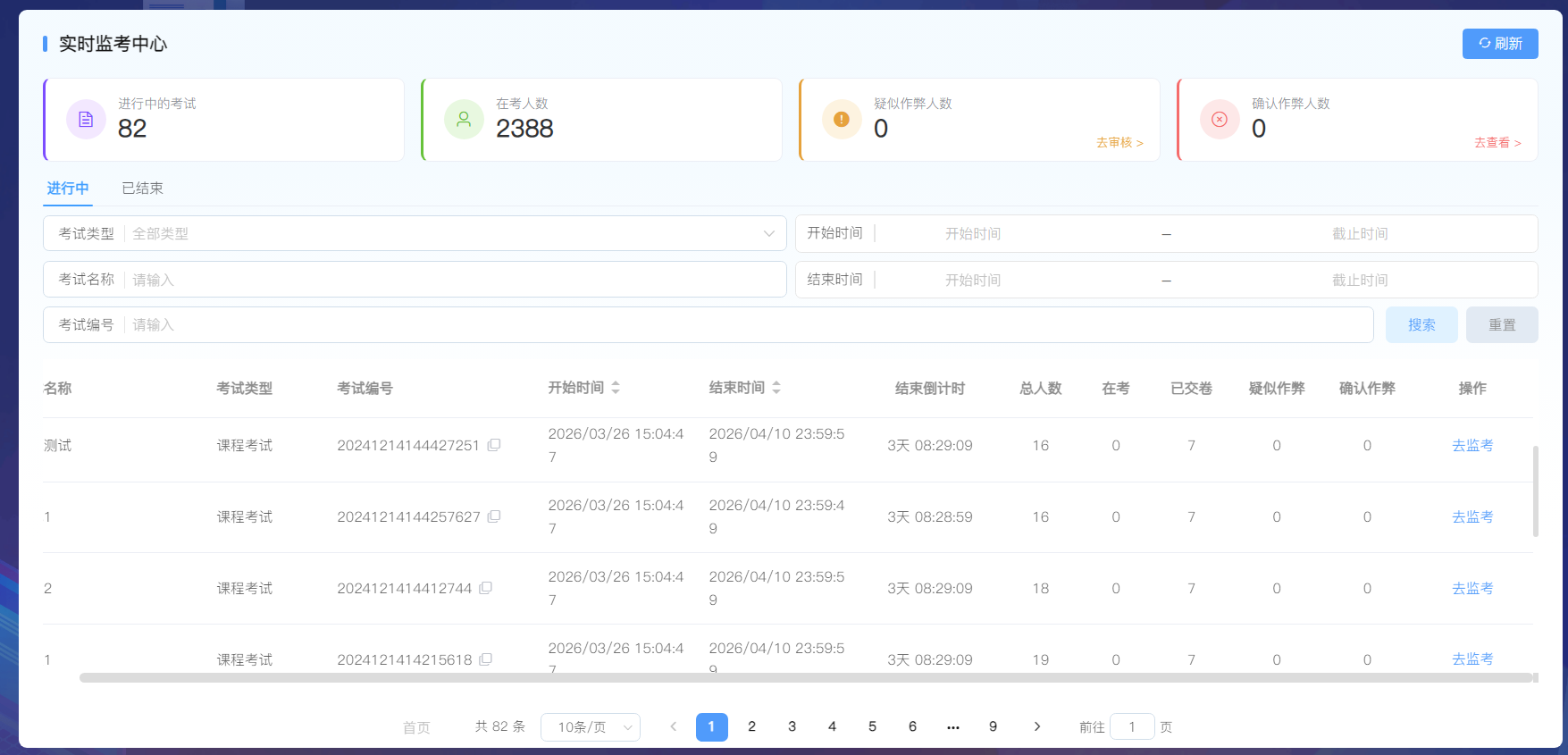Click the countdown cell 3天 08:28:59
The width and height of the screenshot is (1568, 755).
(x=930, y=516)
